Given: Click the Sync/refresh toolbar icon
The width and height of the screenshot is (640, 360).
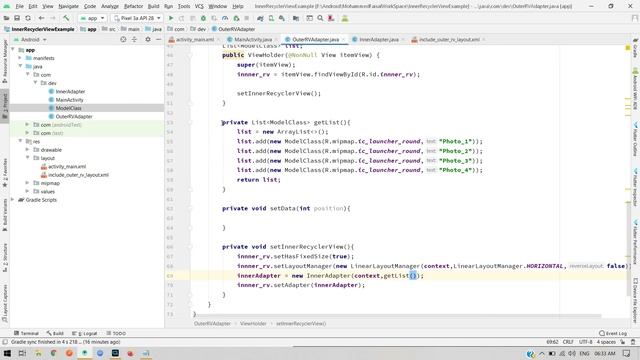Looking at the screenshot, I should coord(28,18).
